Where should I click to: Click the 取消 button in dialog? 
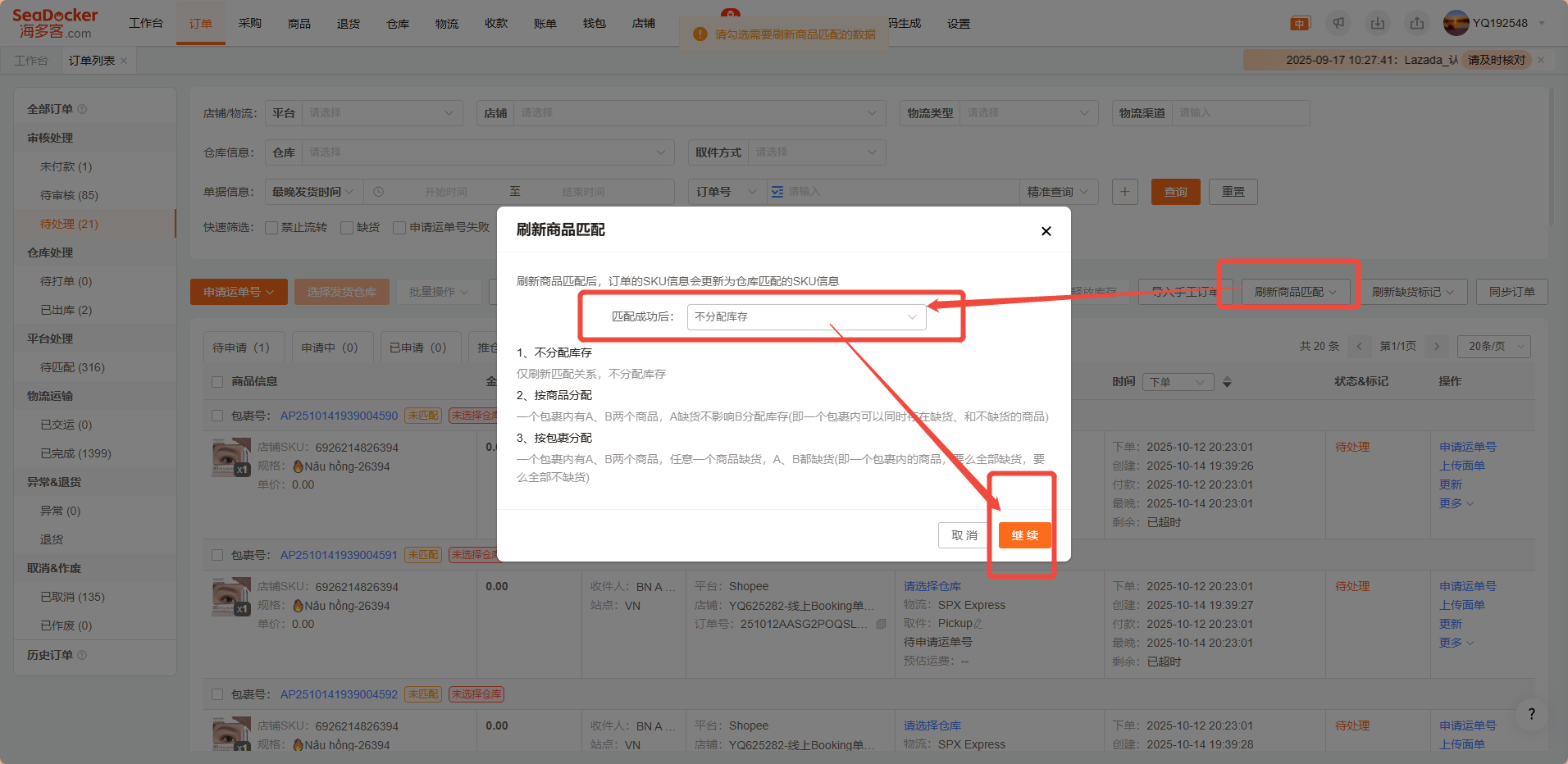(x=964, y=535)
